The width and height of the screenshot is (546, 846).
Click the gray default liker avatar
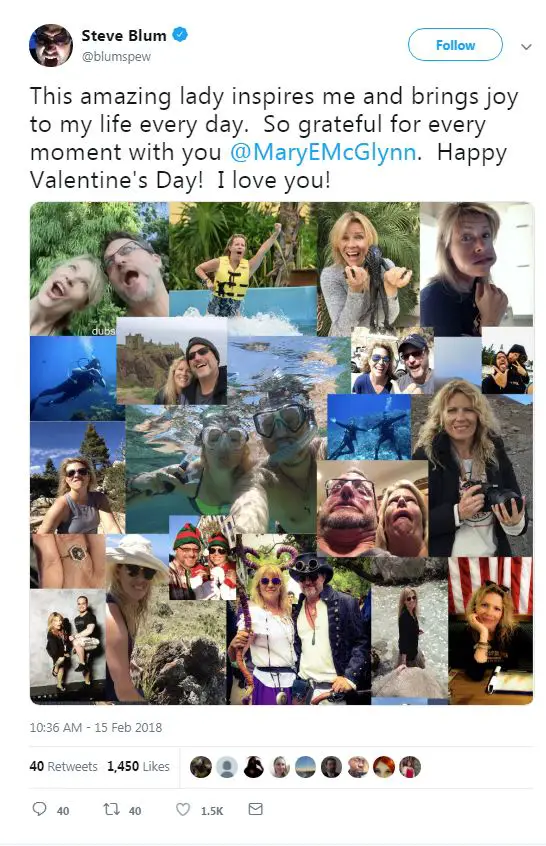tap(227, 767)
